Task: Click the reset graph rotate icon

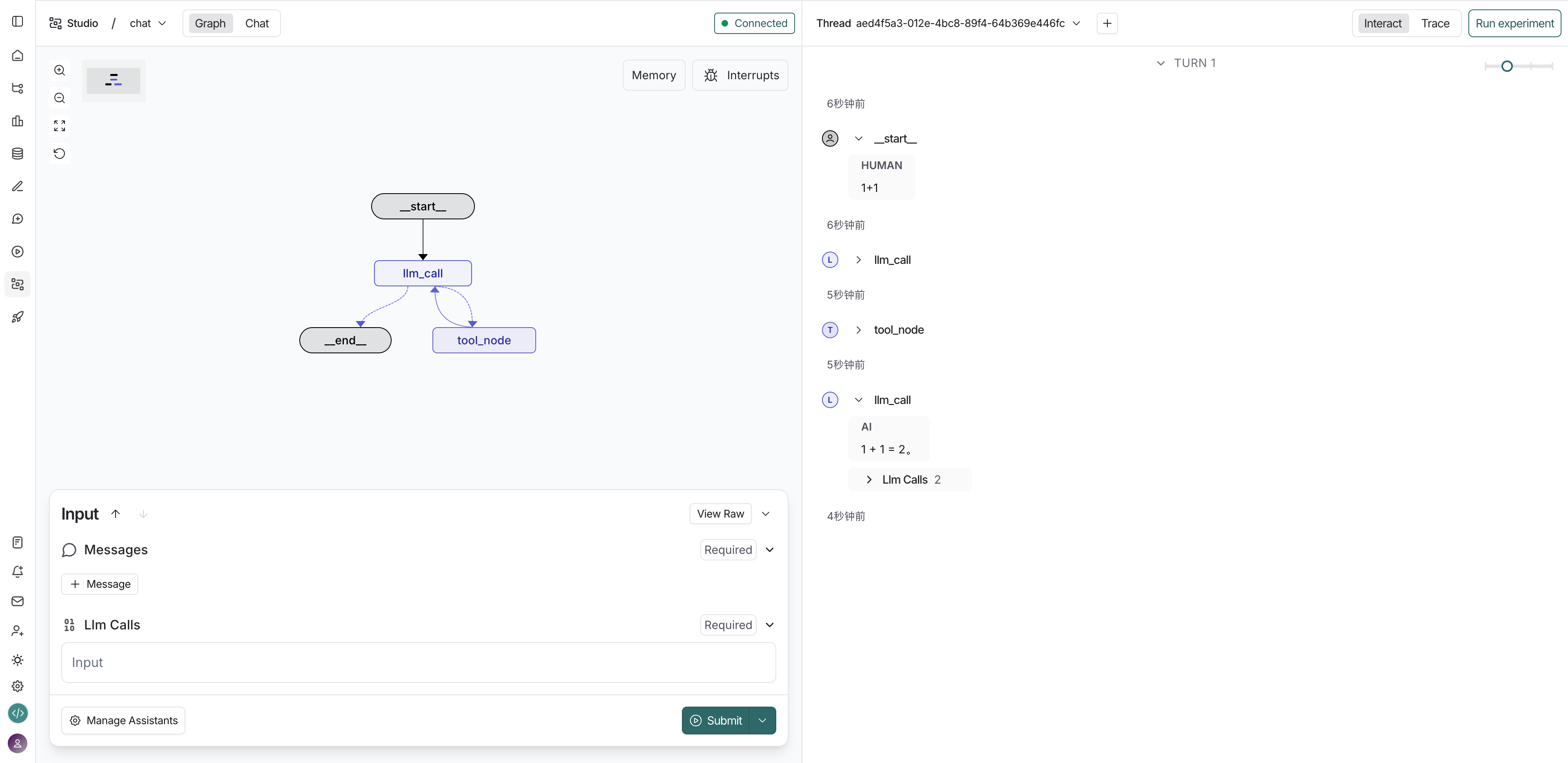Action: pyautogui.click(x=60, y=154)
